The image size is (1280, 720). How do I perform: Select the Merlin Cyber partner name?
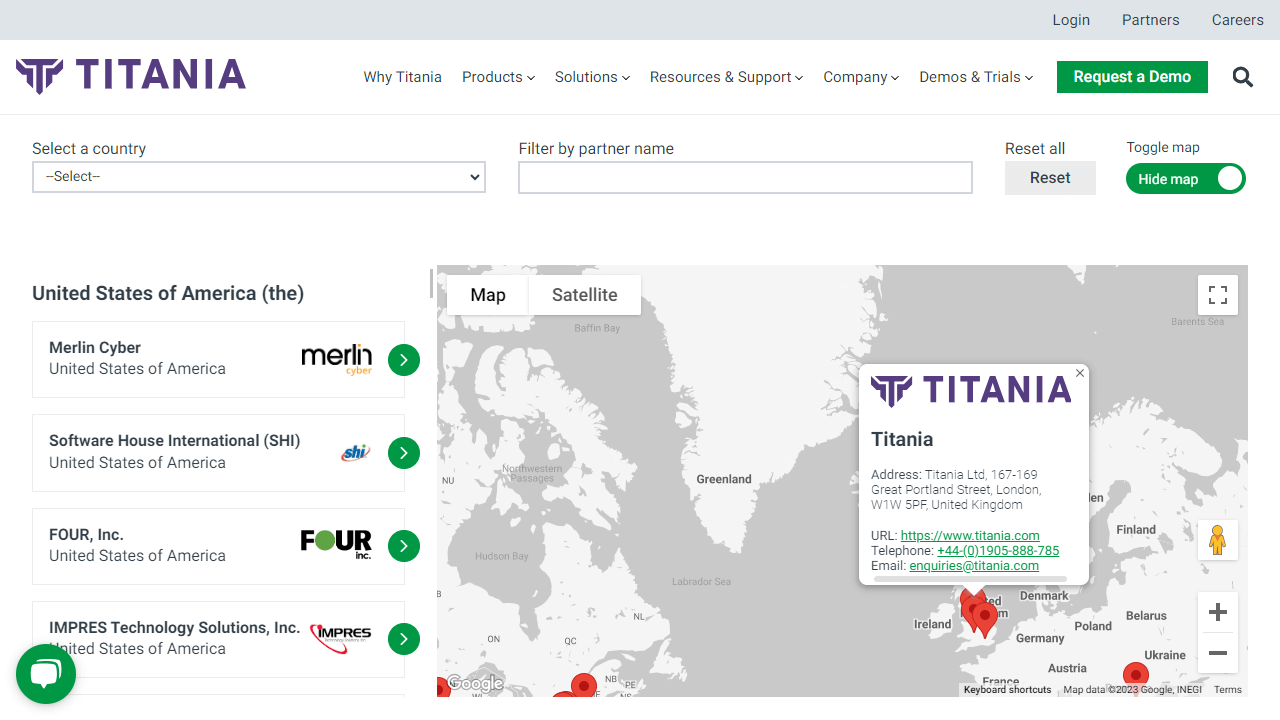coord(95,348)
